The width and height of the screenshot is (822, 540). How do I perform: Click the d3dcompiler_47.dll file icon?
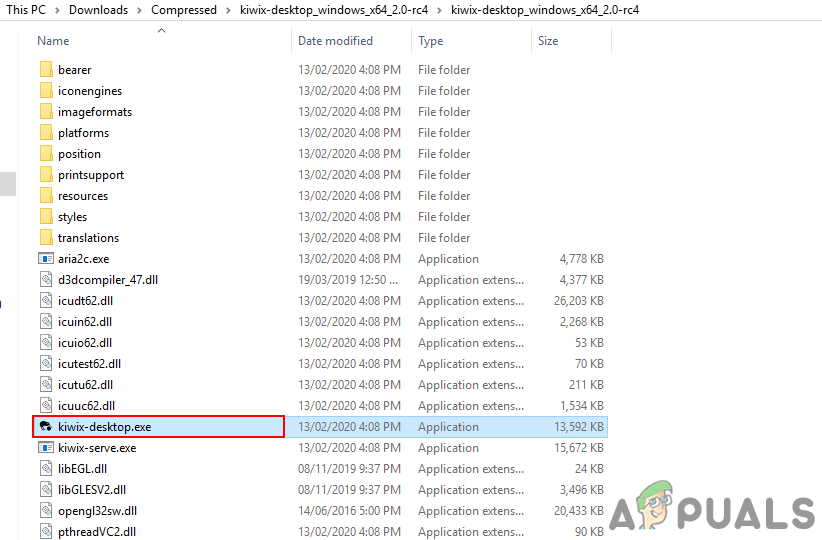click(46, 279)
